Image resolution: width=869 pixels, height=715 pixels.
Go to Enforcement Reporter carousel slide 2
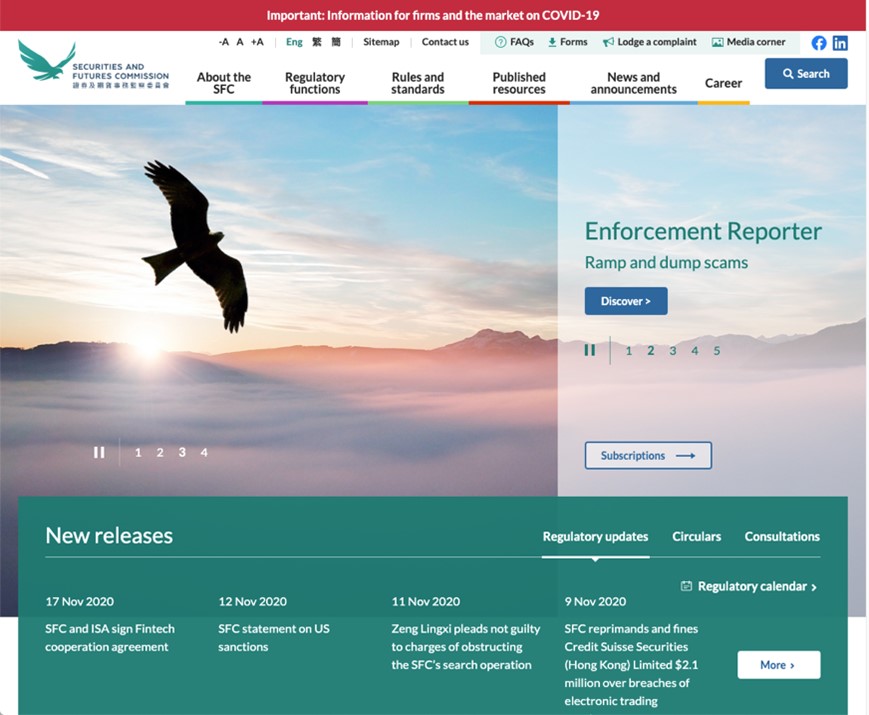[x=651, y=350]
